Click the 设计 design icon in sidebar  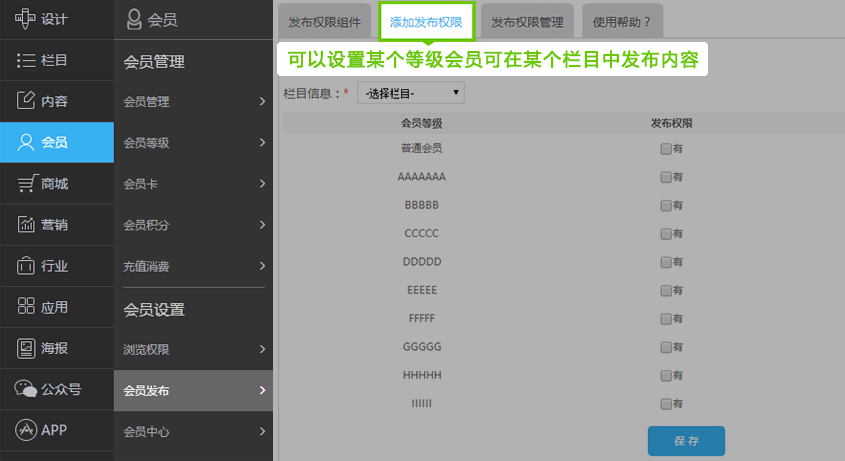coord(26,19)
